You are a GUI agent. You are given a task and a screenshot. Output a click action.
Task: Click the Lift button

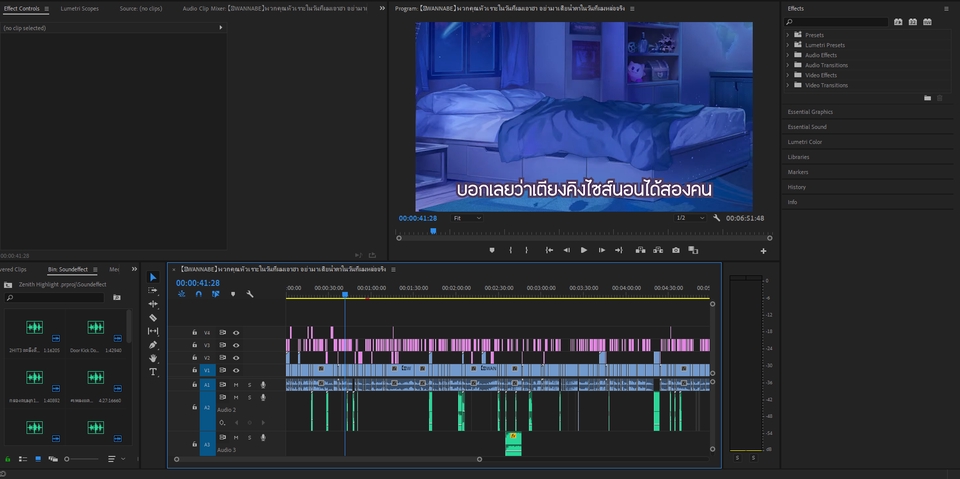640,250
